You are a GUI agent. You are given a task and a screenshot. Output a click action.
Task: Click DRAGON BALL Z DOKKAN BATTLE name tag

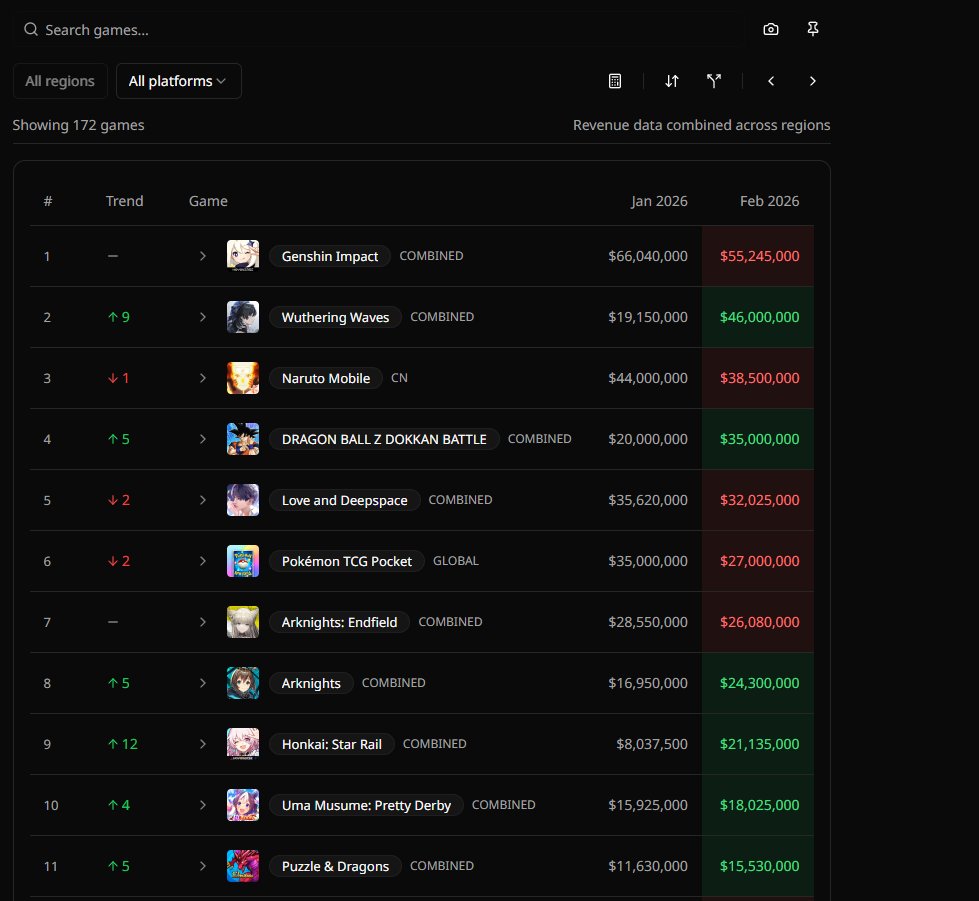click(384, 439)
